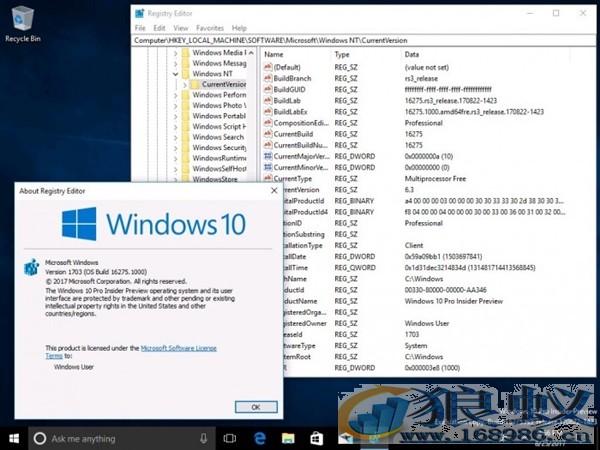Click the Windows 10 Pro Insider Preview data
This screenshot has width=600, height=450.
pos(453,301)
